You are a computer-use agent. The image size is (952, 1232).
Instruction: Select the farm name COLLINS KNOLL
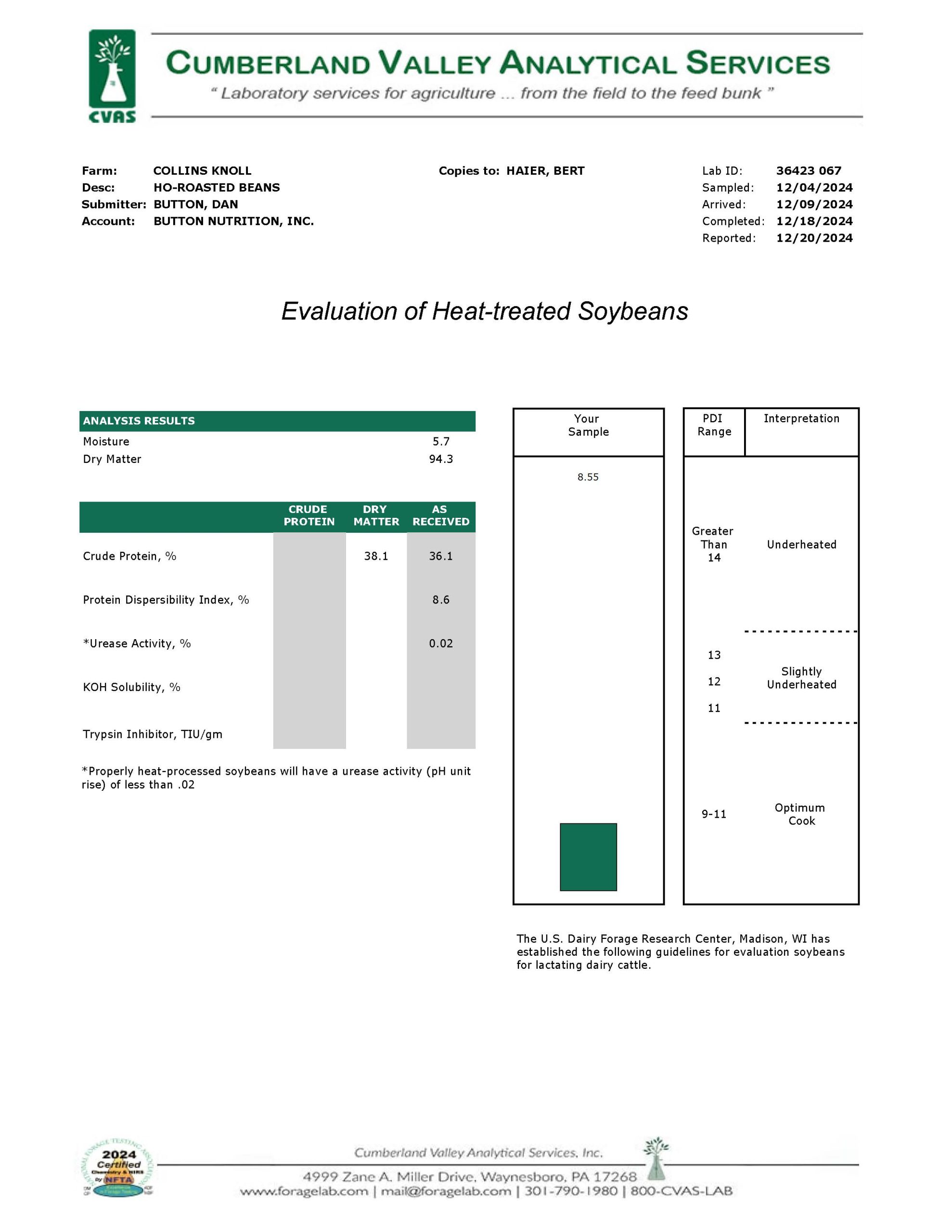(202, 171)
